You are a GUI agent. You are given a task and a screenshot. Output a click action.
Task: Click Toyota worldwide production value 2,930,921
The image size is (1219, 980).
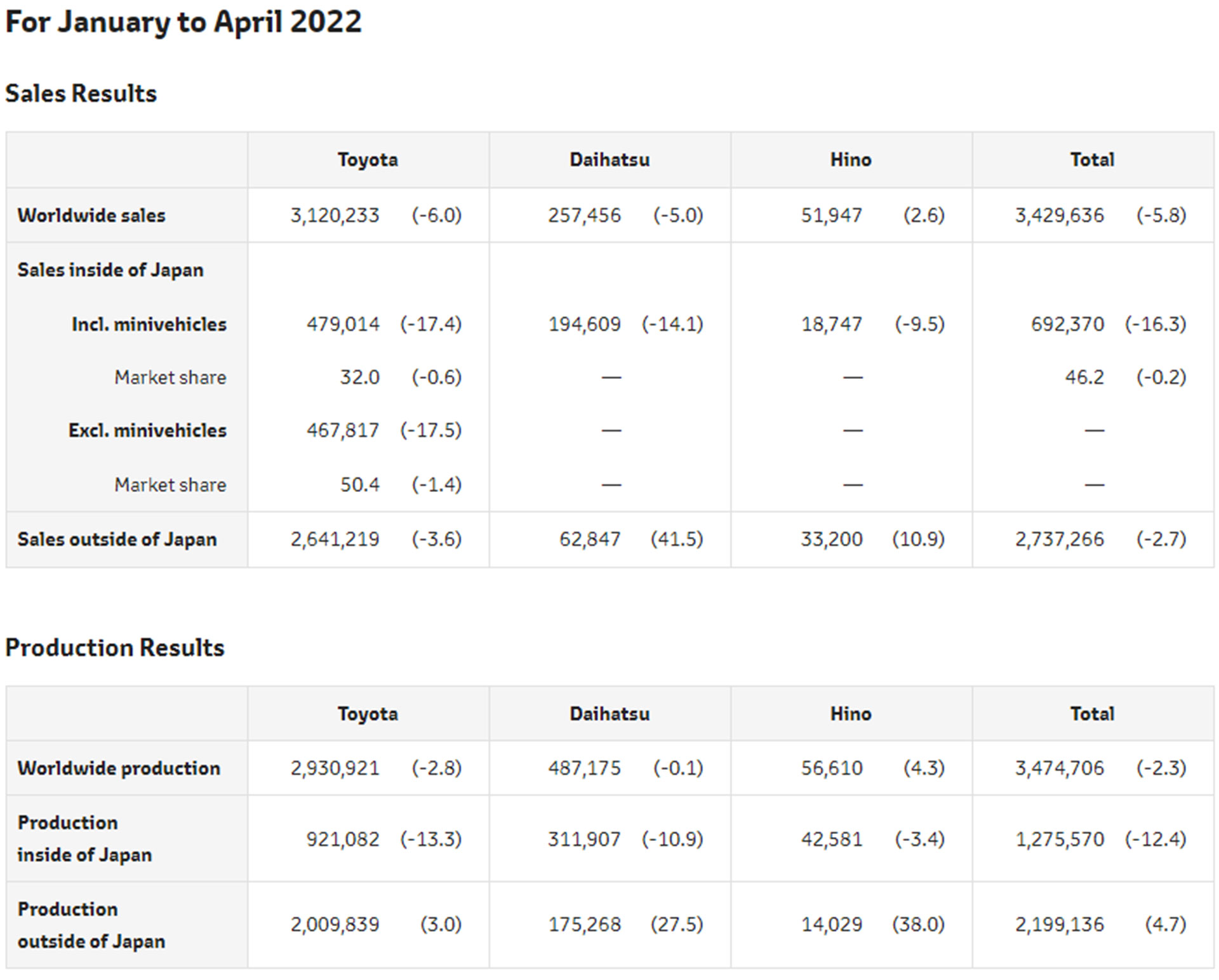coord(335,768)
